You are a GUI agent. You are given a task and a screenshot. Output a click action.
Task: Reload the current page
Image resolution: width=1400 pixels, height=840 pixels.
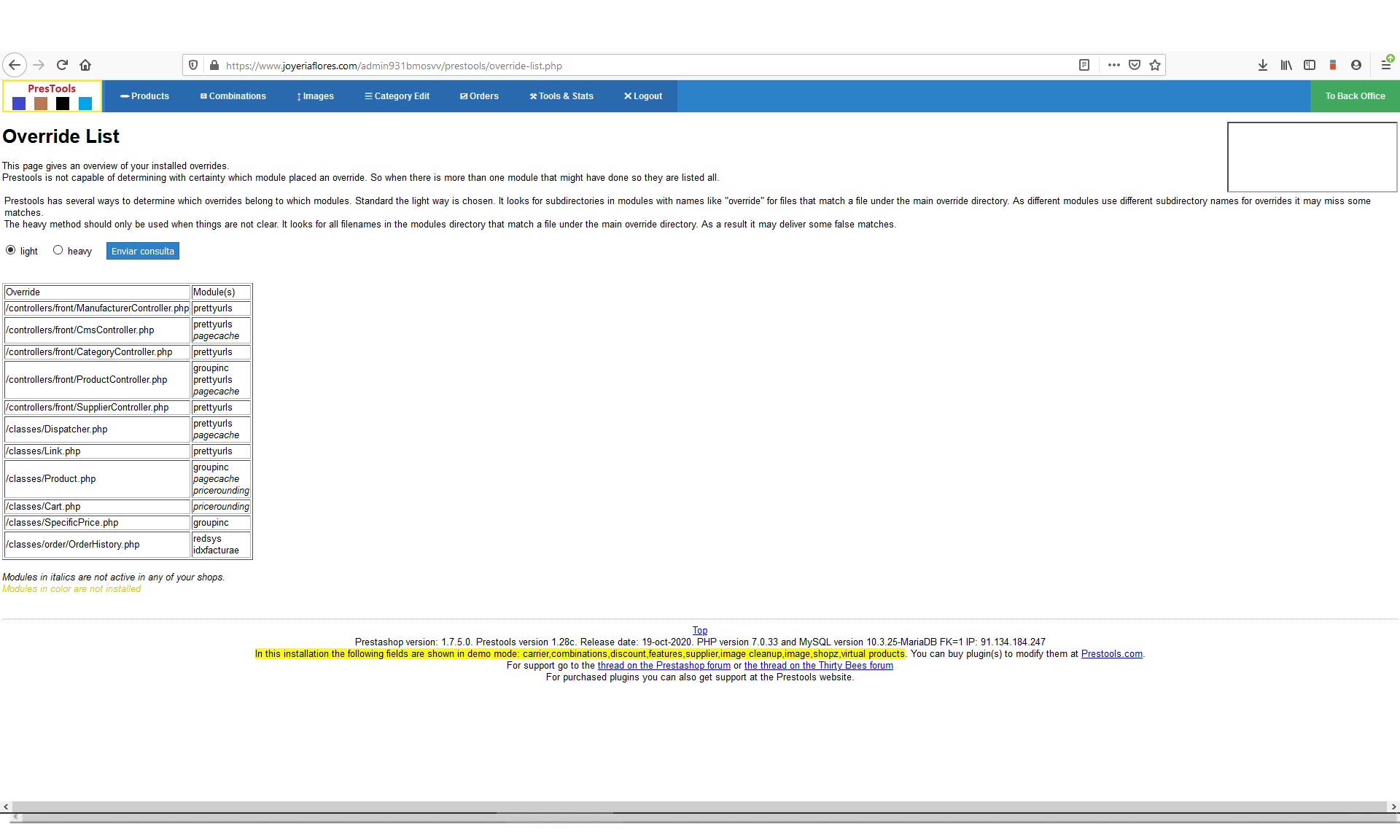(x=62, y=65)
